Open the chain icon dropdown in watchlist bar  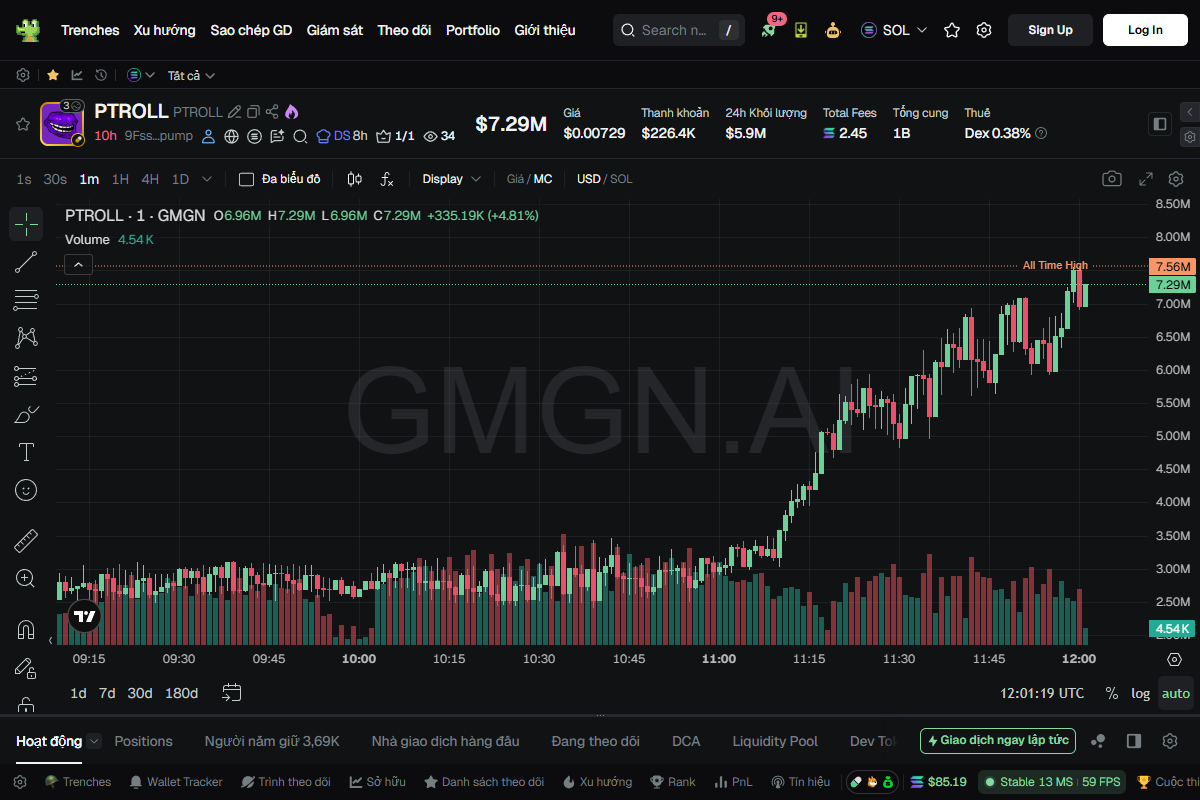[141, 75]
